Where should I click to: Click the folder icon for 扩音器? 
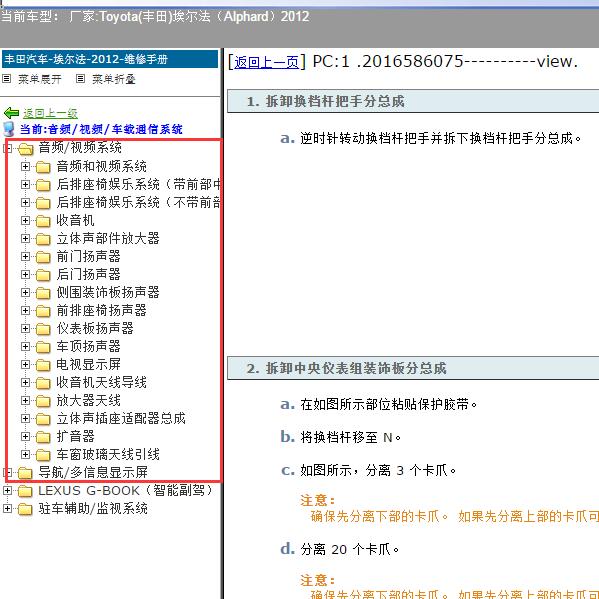43,437
